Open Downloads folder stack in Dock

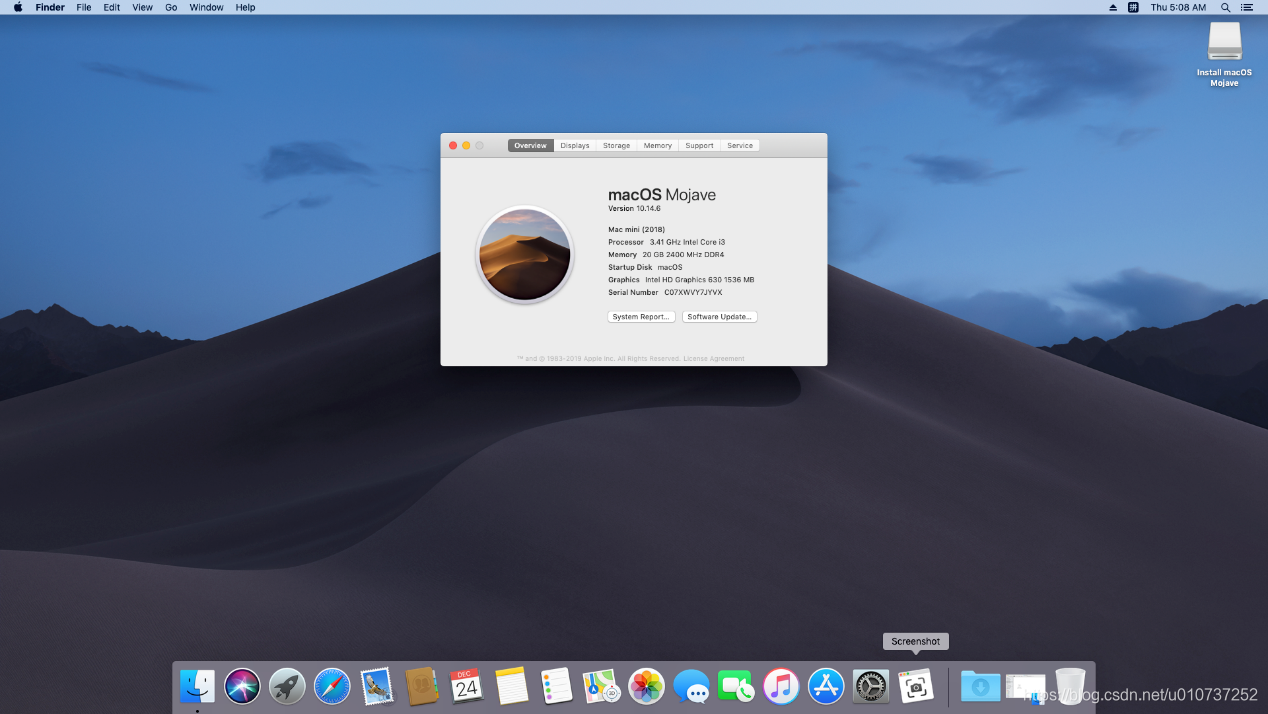(980, 686)
